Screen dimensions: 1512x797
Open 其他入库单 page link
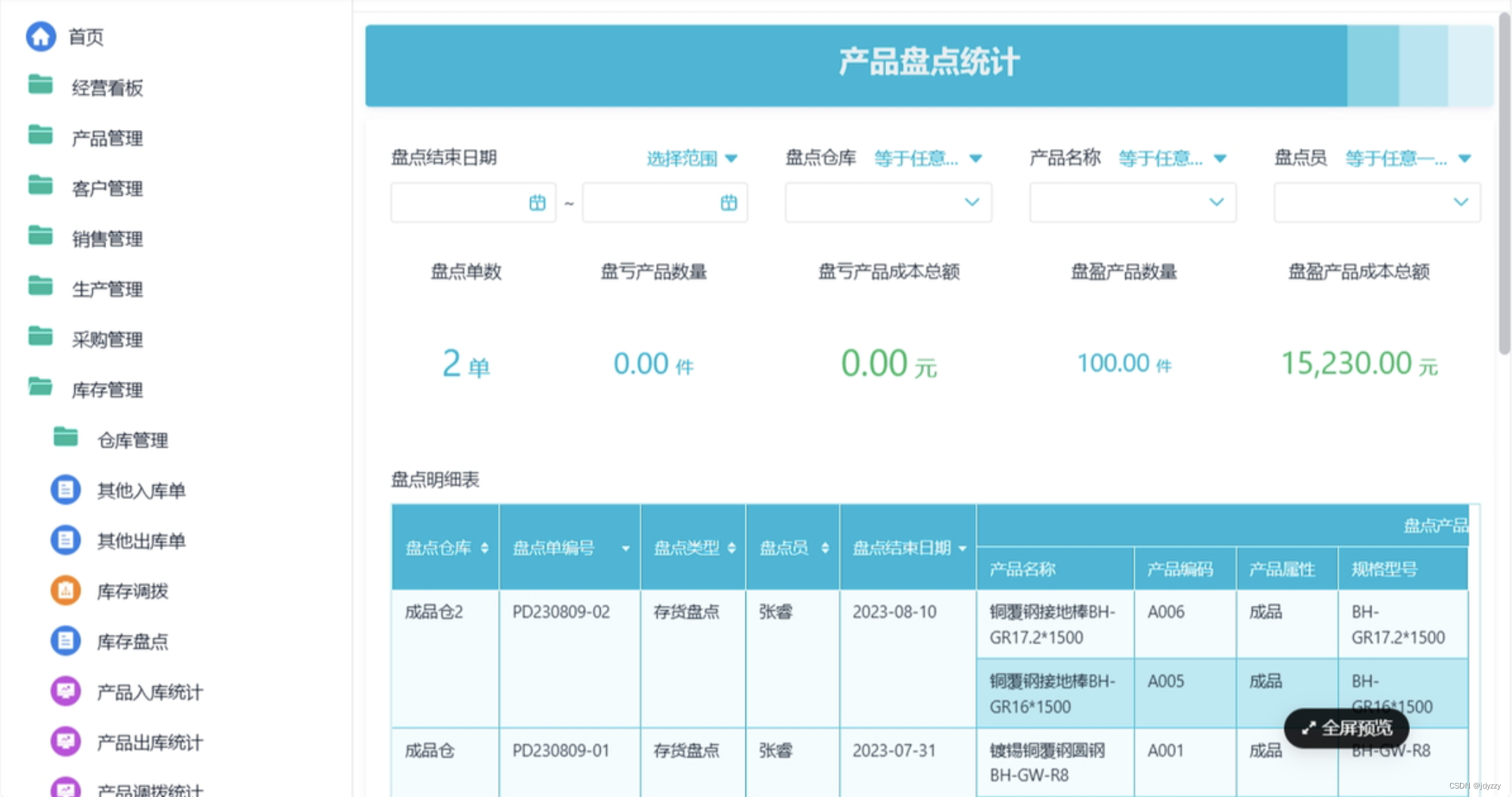(141, 491)
